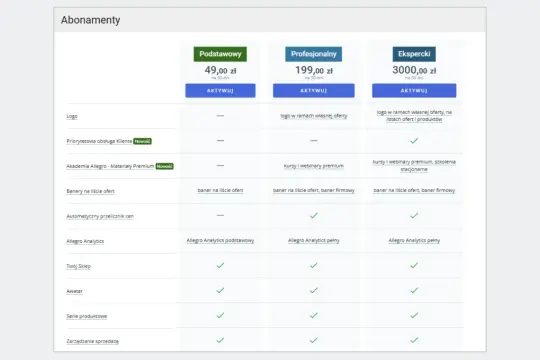Click the 3000,00 zł price
Viewport: 540px width, 360px height.
pyautogui.click(x=414, y=70)
